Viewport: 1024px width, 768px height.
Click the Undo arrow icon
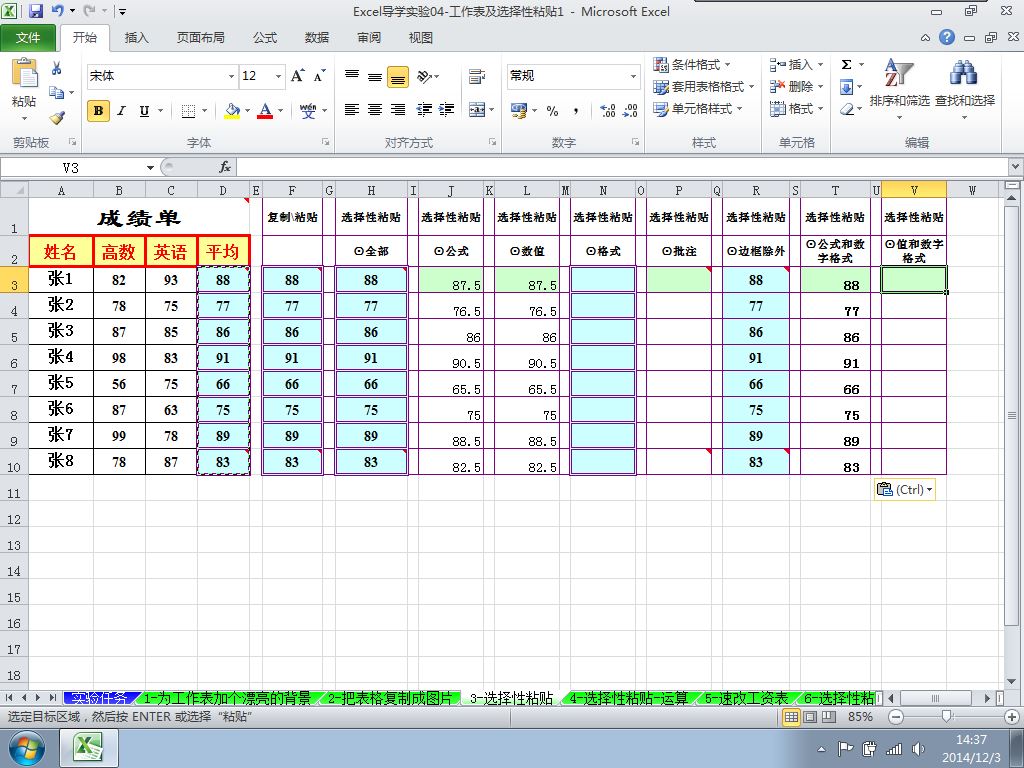pos(57,11)
